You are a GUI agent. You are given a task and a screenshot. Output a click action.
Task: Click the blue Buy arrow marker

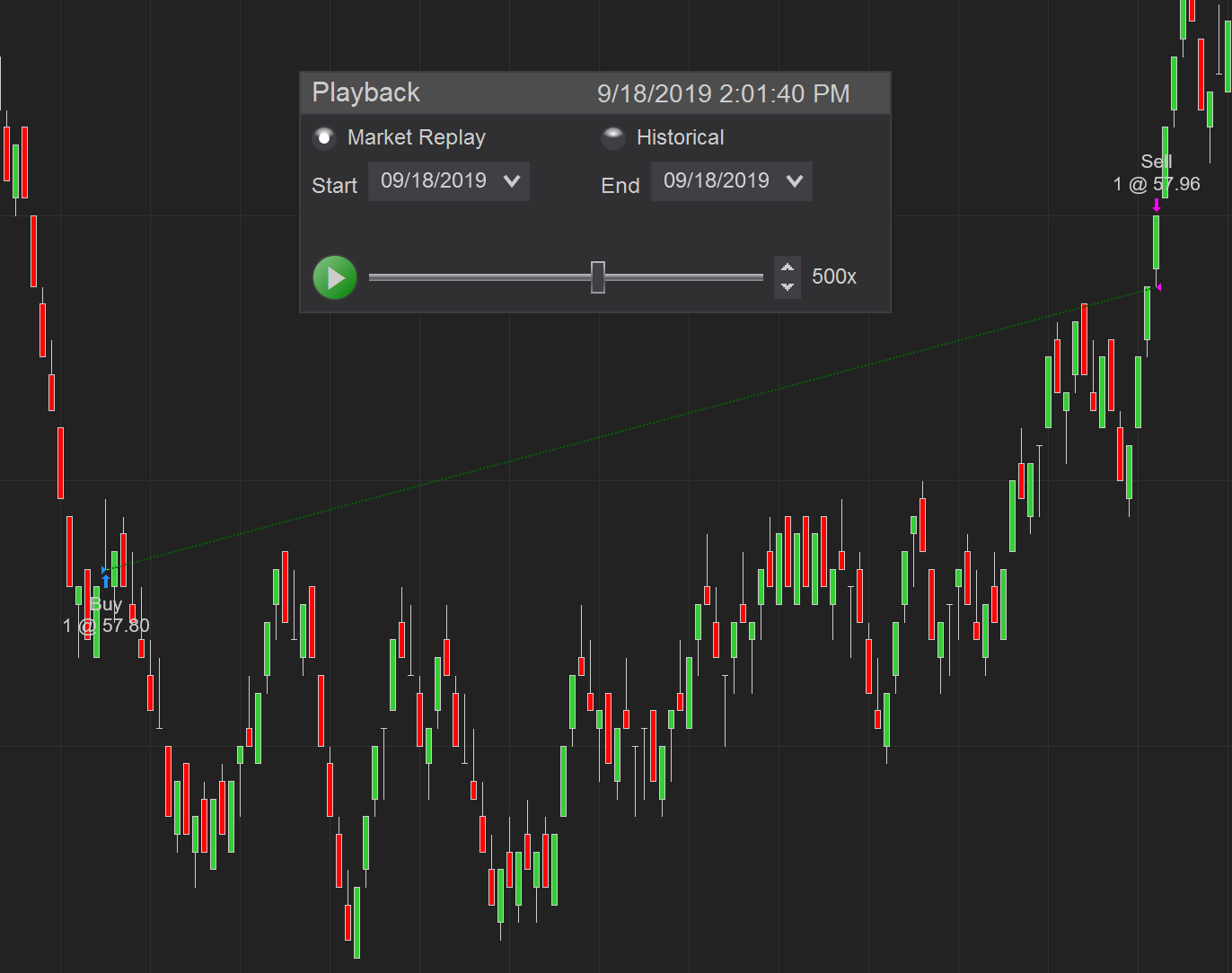106,582
